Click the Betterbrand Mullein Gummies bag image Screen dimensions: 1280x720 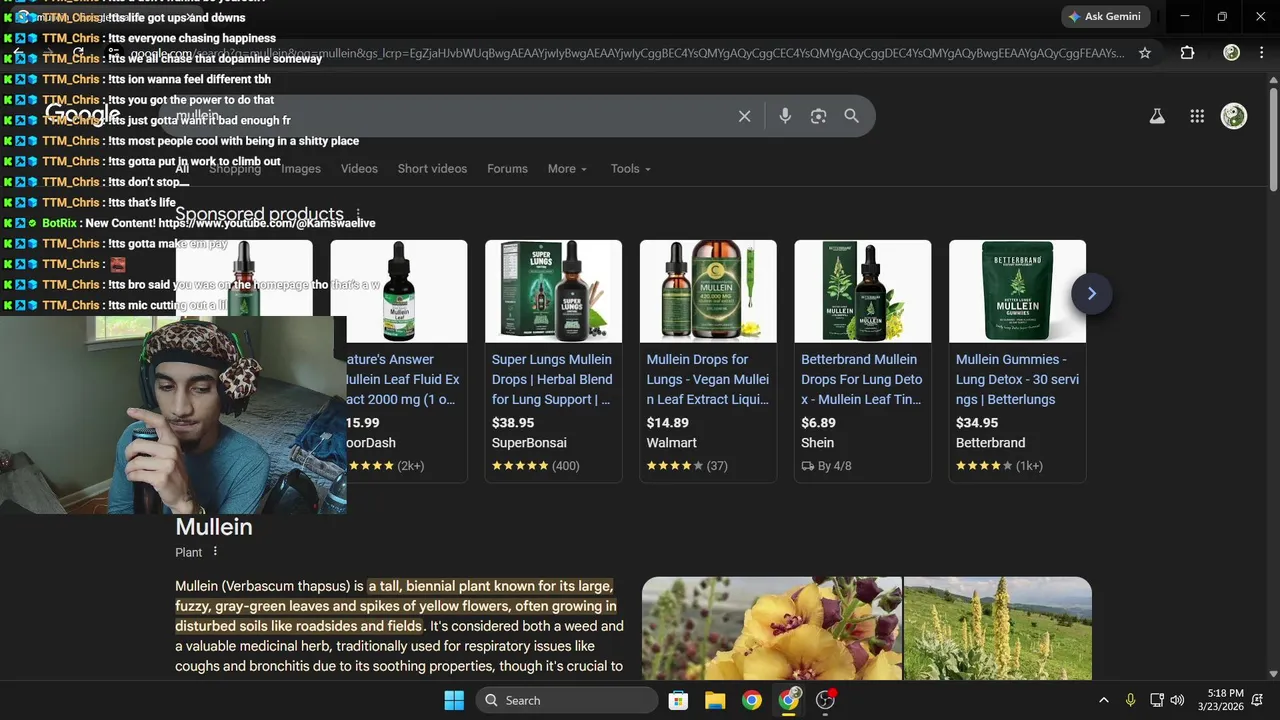[x=1017, y=291]
